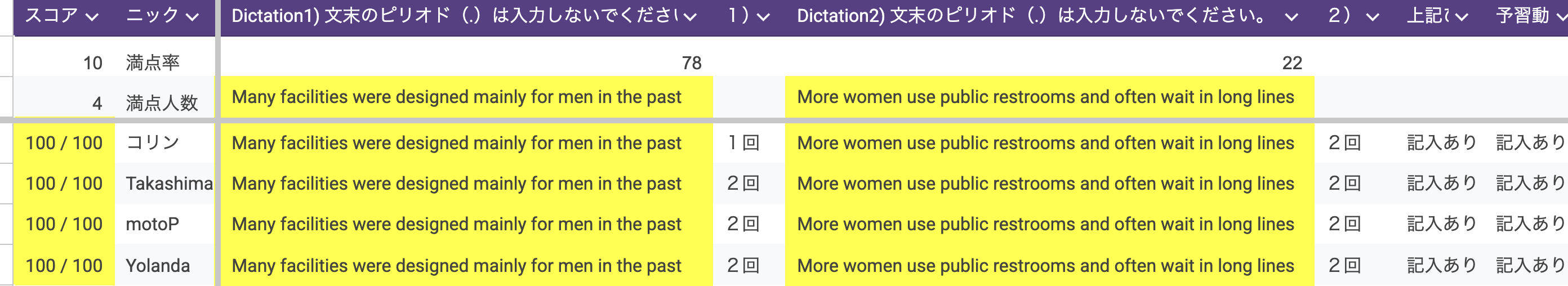
Task: Click the cell showing 22
Action: (1291, 62)
